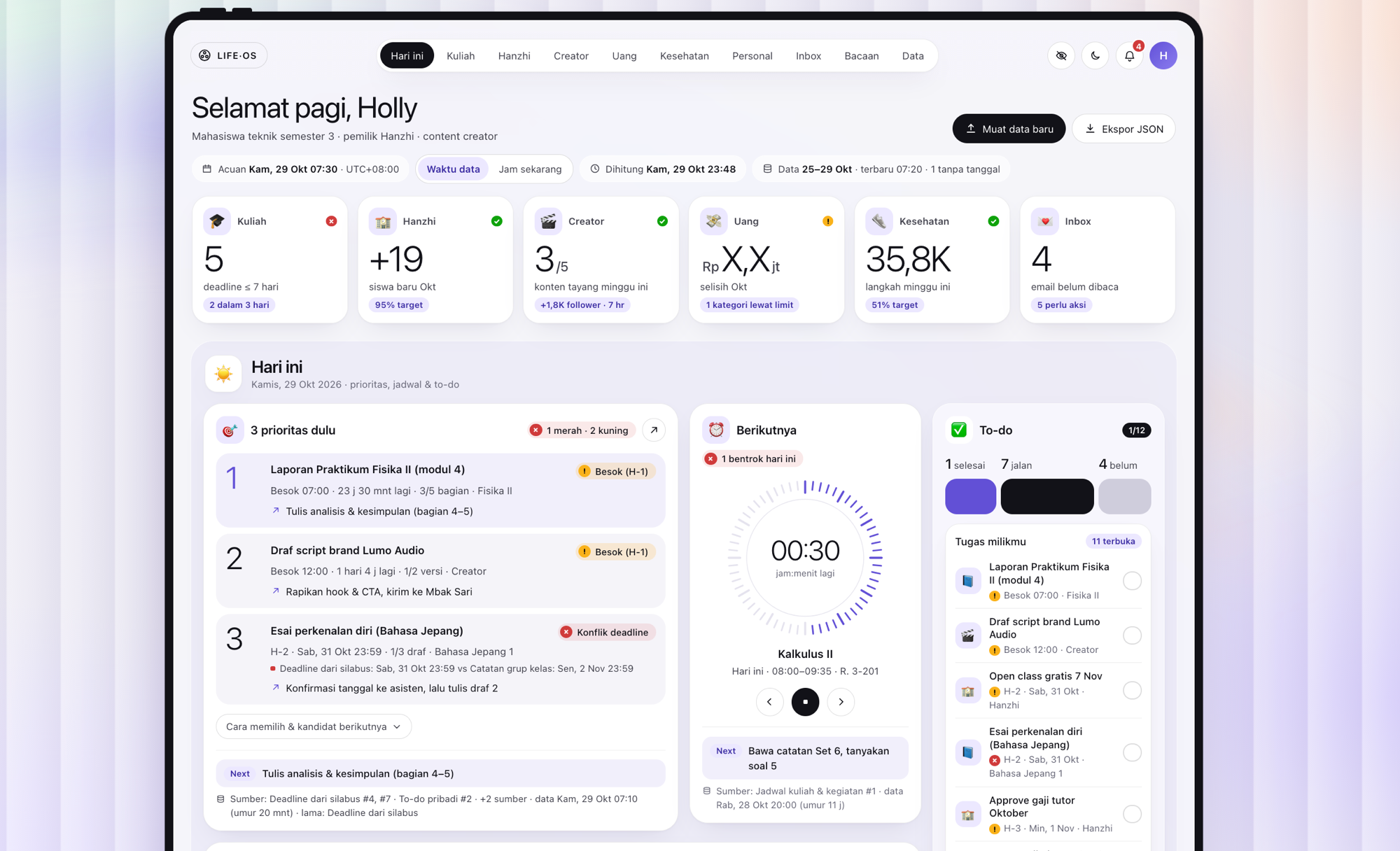This screenshot has width=1400, height=851.
Task: Open priority 1 Laporan Praktikum Fisika II
Action: pyautogui.click(x=440, y=490)
